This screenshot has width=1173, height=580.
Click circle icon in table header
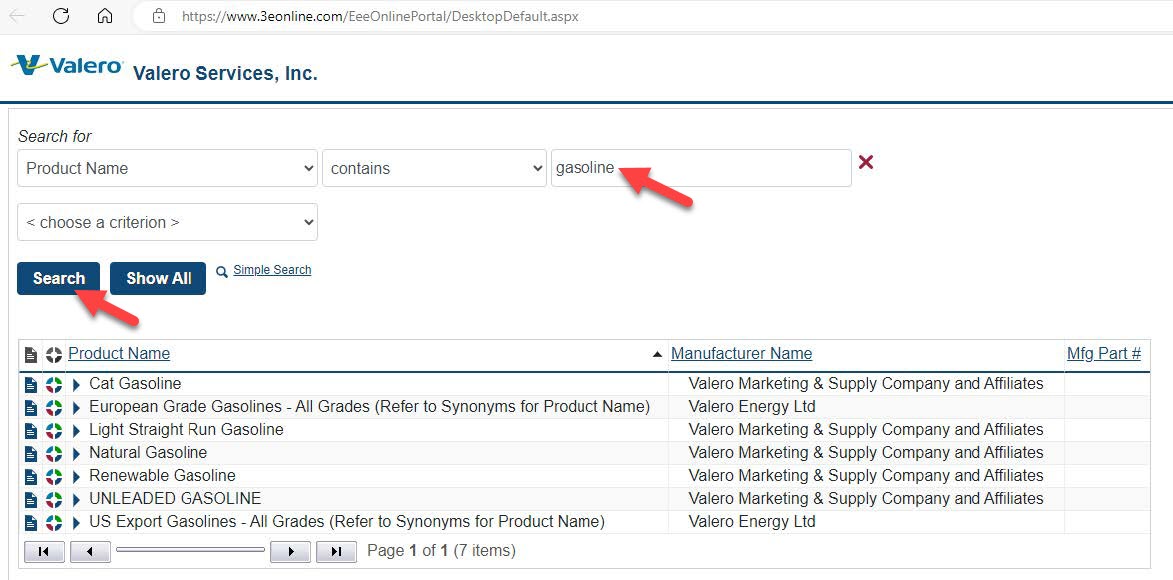coord(54,355)
